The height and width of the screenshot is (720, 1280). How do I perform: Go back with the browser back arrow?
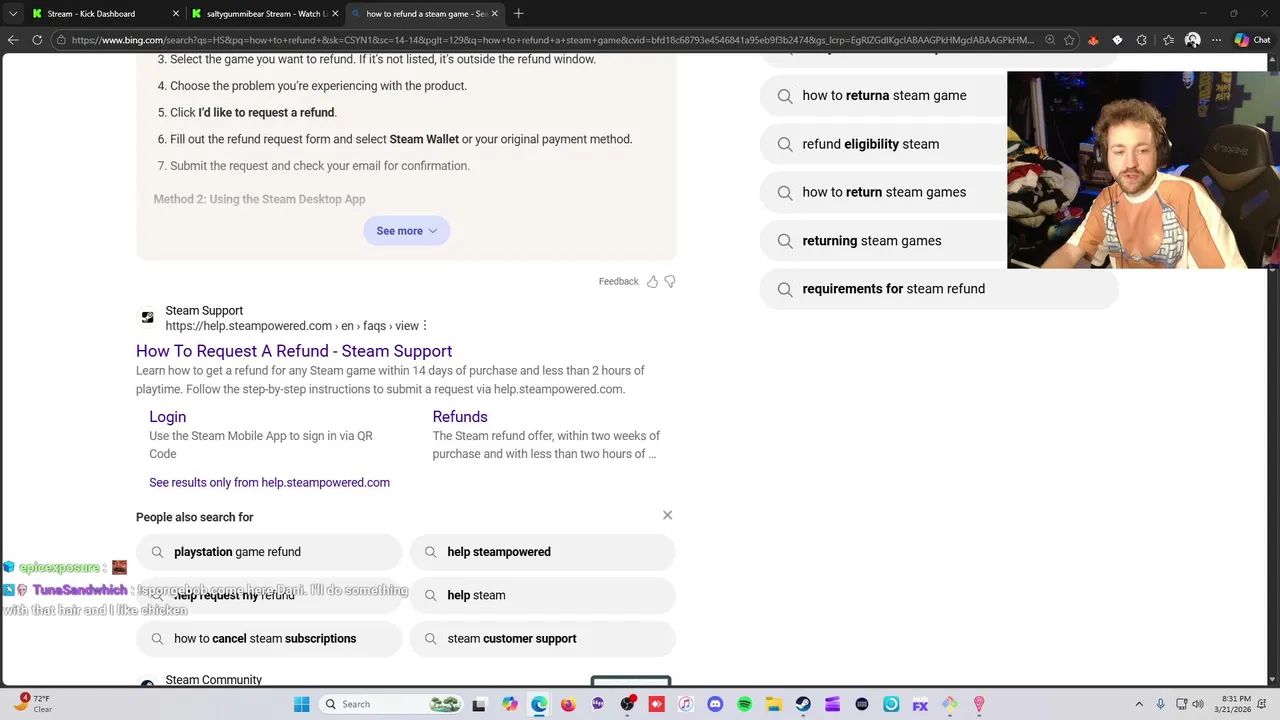(13, 40)
